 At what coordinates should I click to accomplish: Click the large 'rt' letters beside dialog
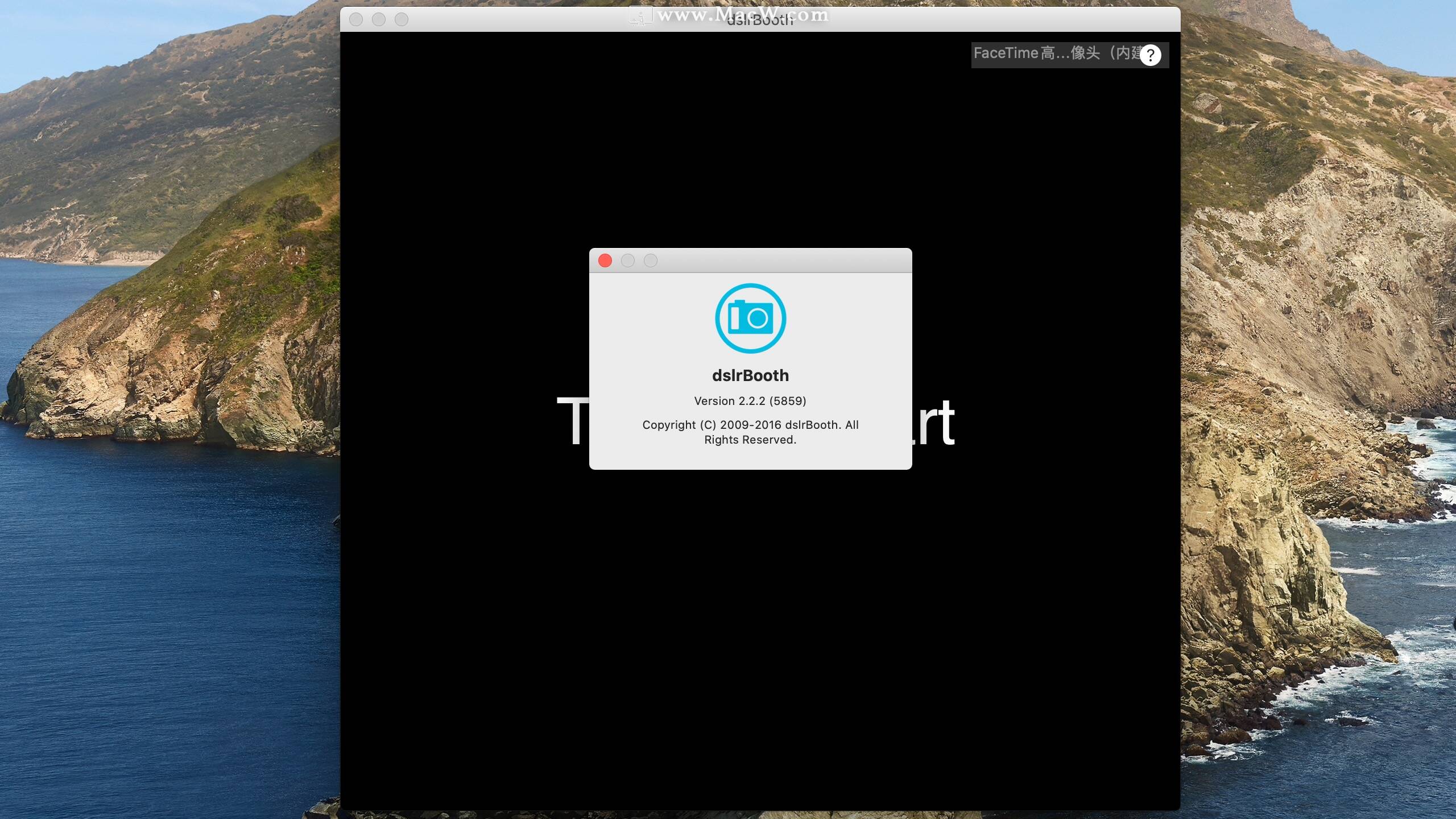934,423
